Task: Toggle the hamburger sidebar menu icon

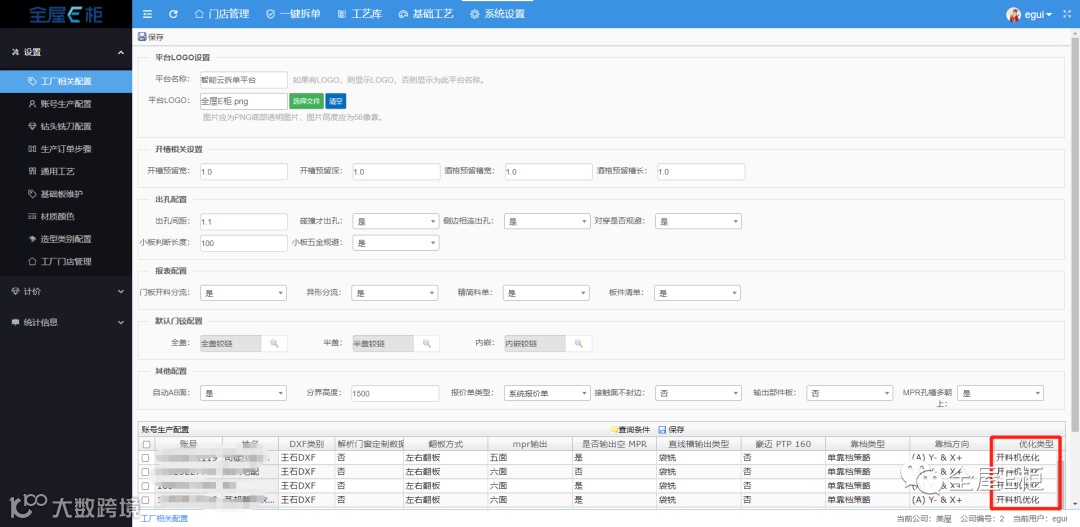Action: click(x=147, y=14)
